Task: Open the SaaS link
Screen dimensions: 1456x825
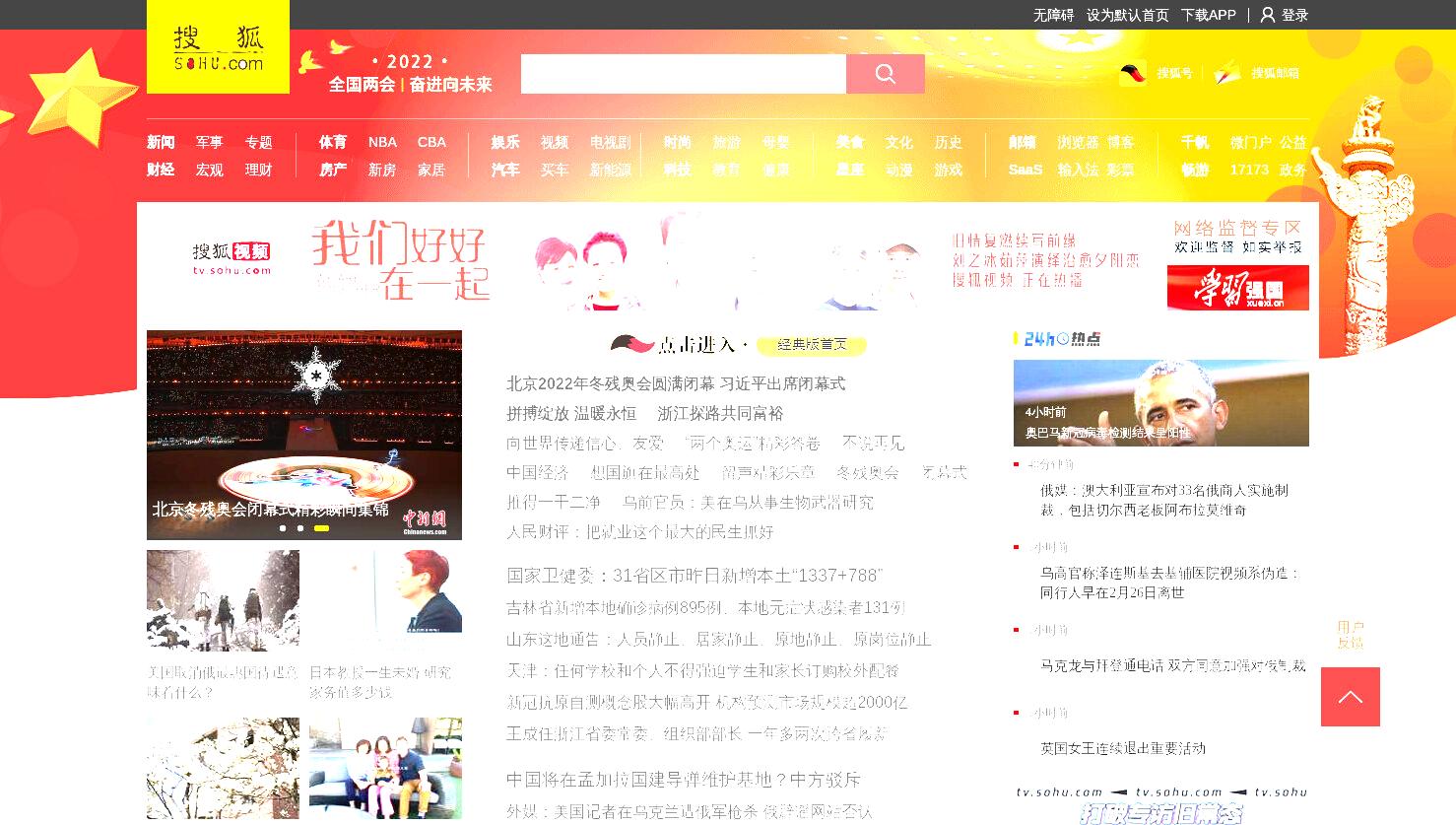Action: click(1026, 170)
